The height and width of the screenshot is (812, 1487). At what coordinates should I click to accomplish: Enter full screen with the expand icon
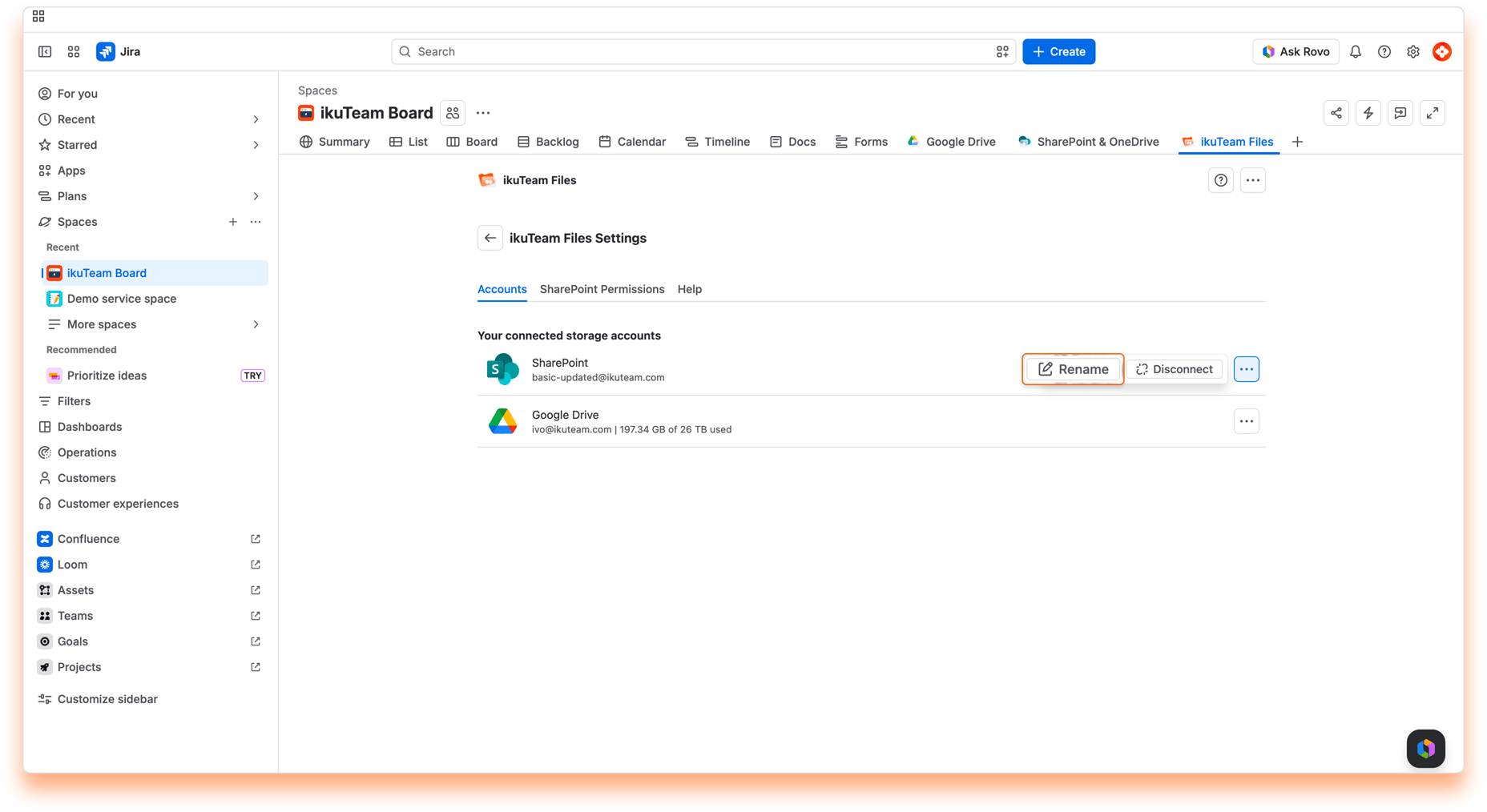click(x=1433, y=113)
